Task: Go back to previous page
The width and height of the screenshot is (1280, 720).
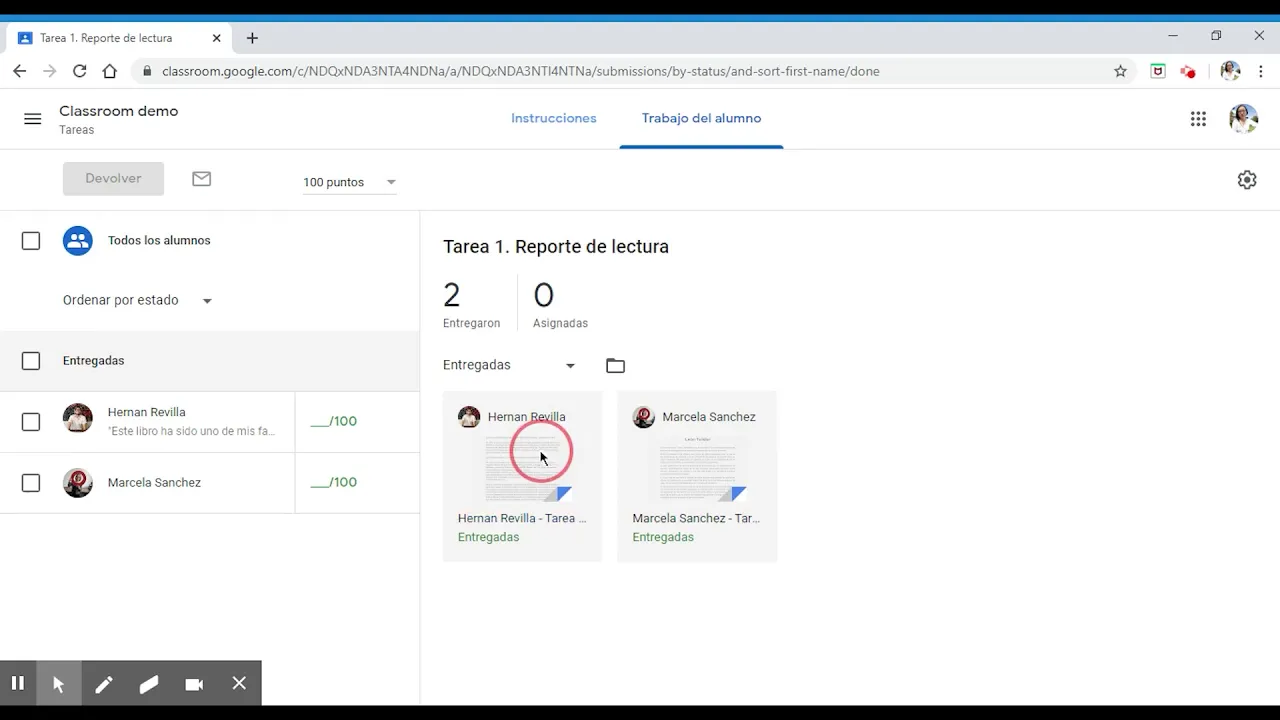Action: pos(19,71)
